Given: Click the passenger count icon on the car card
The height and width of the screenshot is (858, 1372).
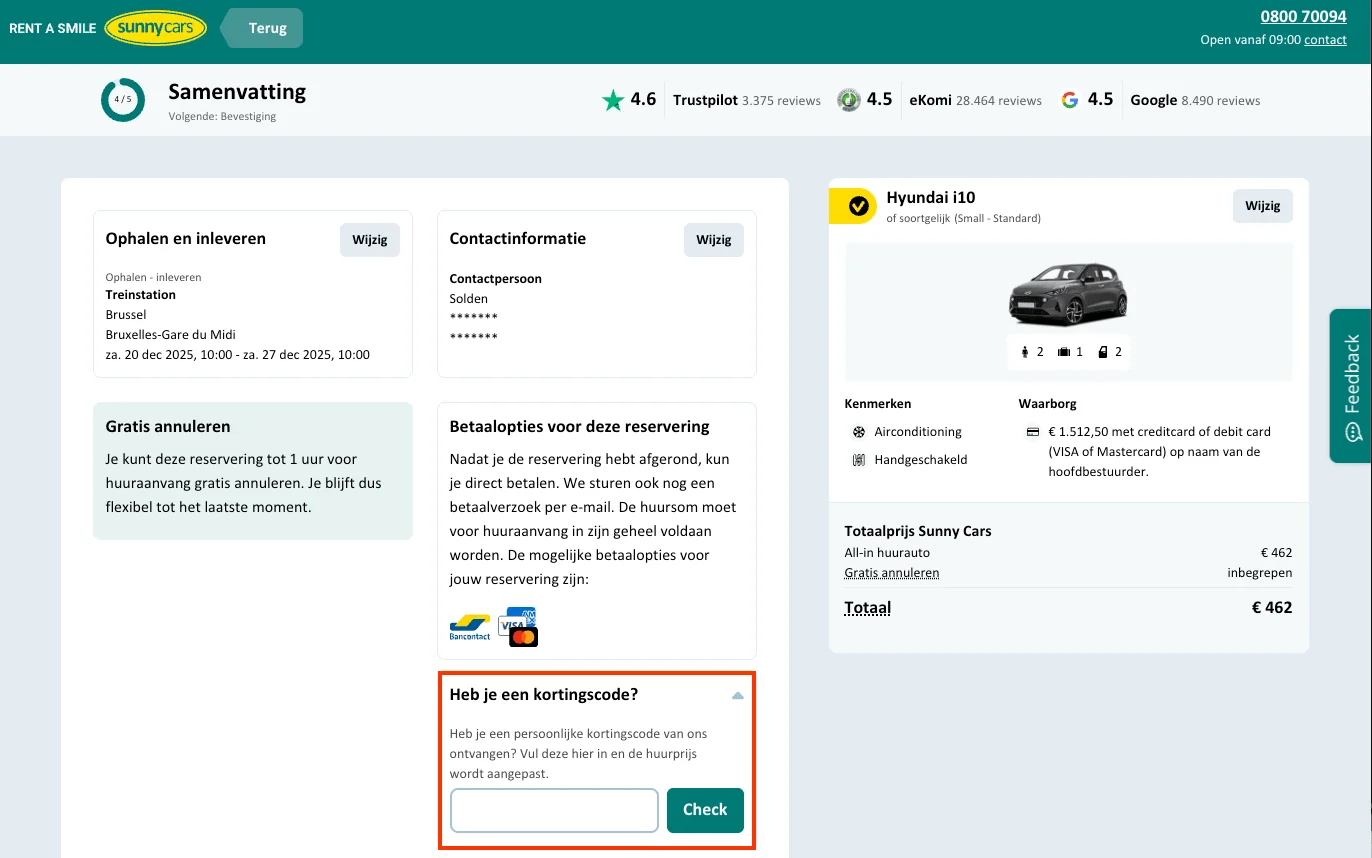Looking at the screenshot, I should 1025,351.
